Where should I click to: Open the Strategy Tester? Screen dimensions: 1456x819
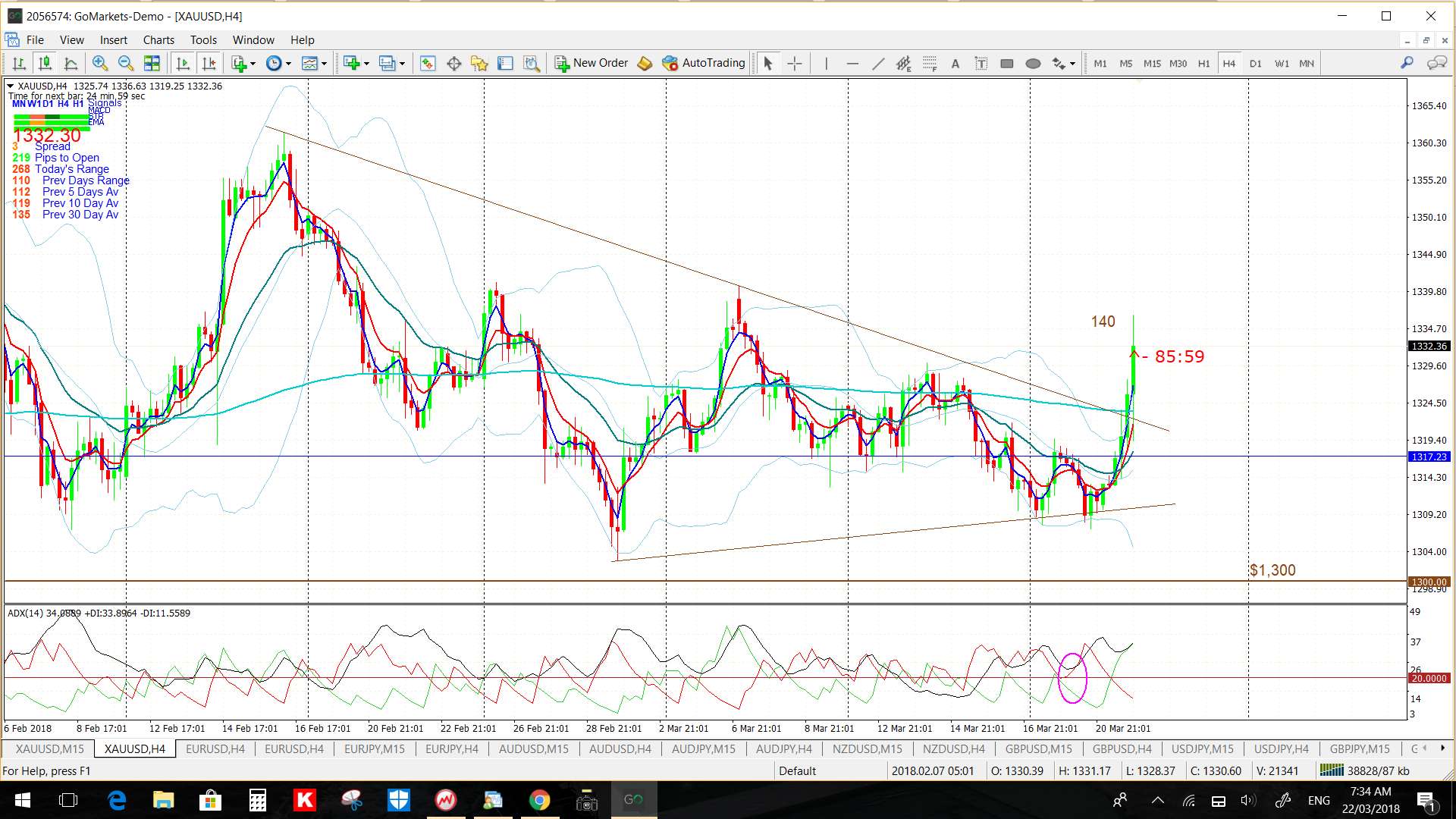point(532,64)
